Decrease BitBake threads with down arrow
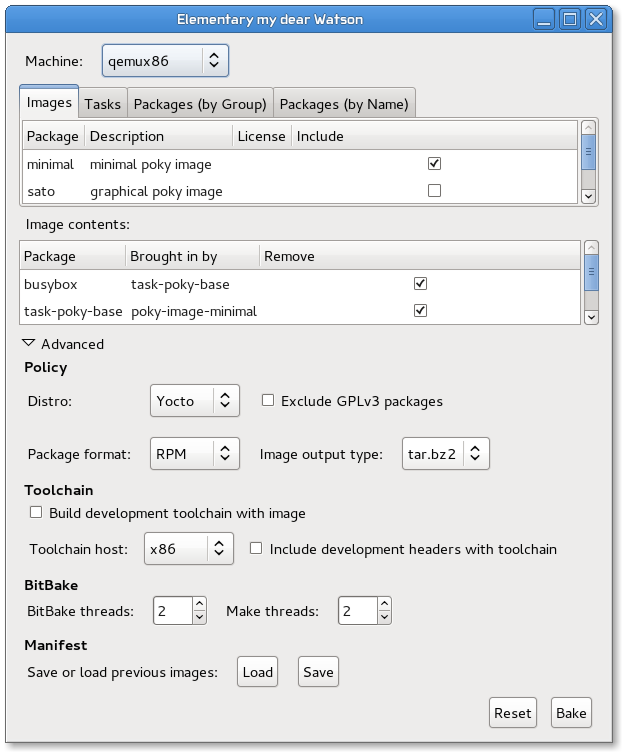This screenshot has width=622, height=752. click(x=198, y=617)
